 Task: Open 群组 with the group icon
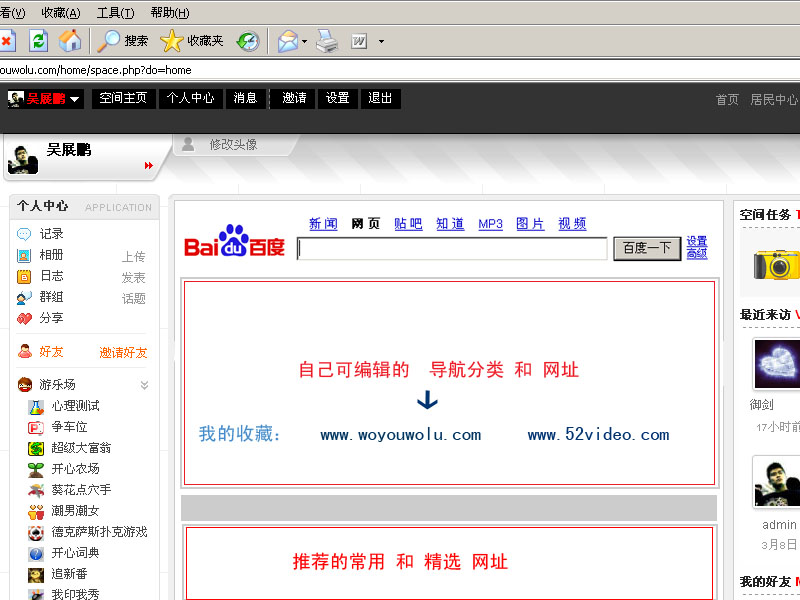click(x=24, y=297)
